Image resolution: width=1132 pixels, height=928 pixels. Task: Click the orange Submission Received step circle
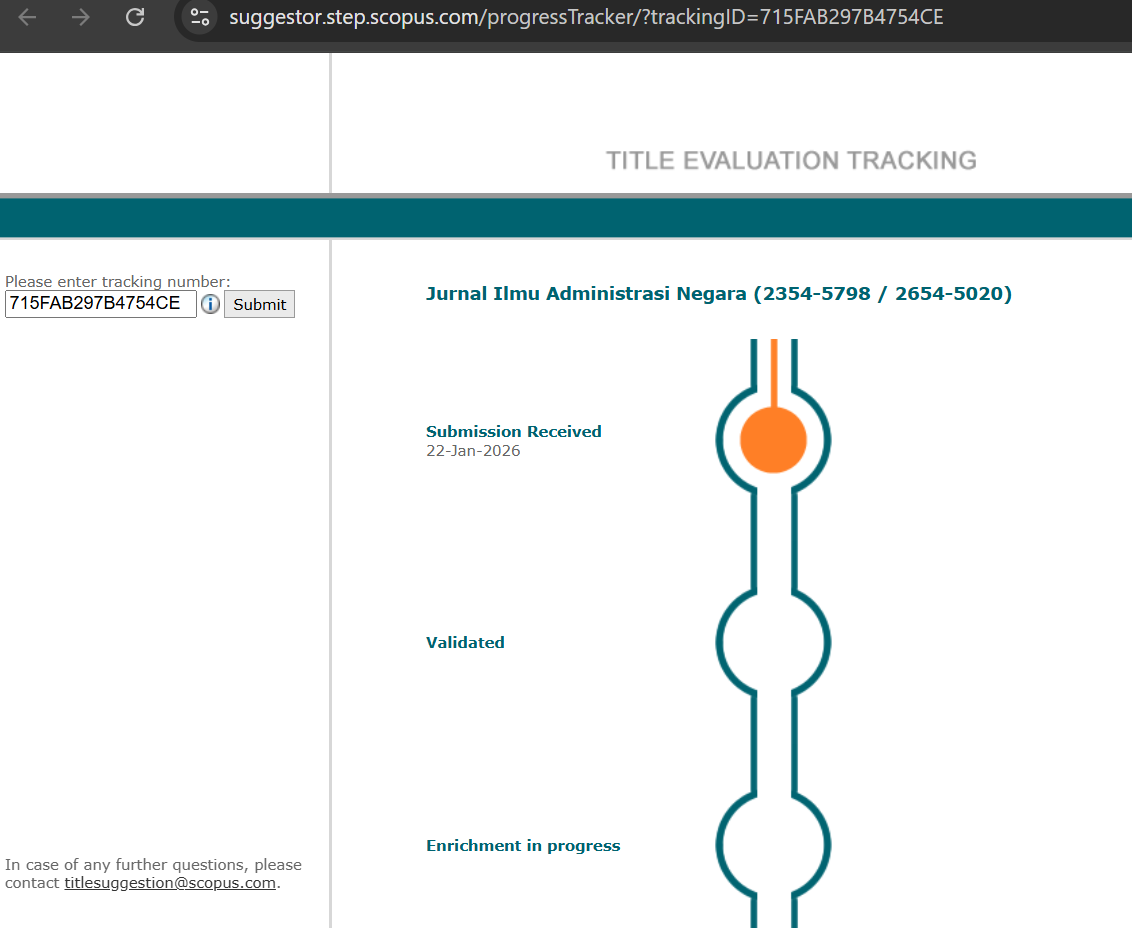[x=773, y=440]
